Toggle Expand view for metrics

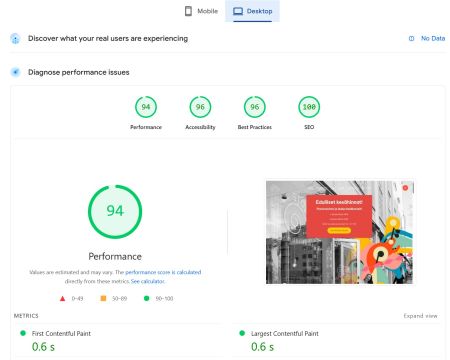420,316
